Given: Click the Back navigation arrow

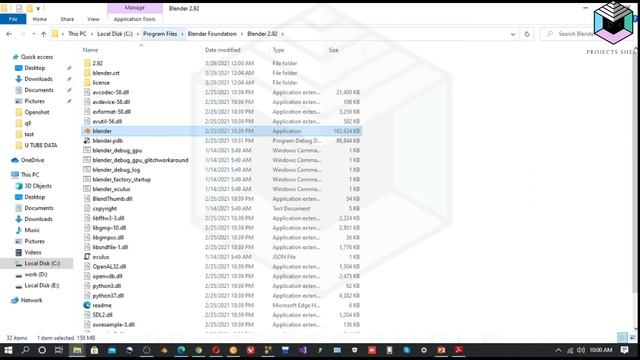Looking at the screenshot, I should [x=9, y=34].
